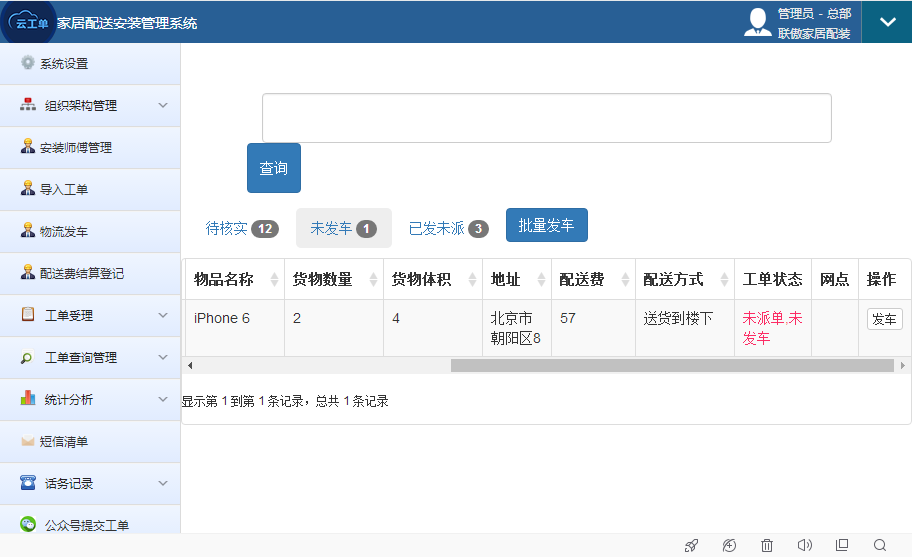The image size is (912, 557).
Task: Click the 工单受理 clipboard icon
Action: click(x=28, y=314)
